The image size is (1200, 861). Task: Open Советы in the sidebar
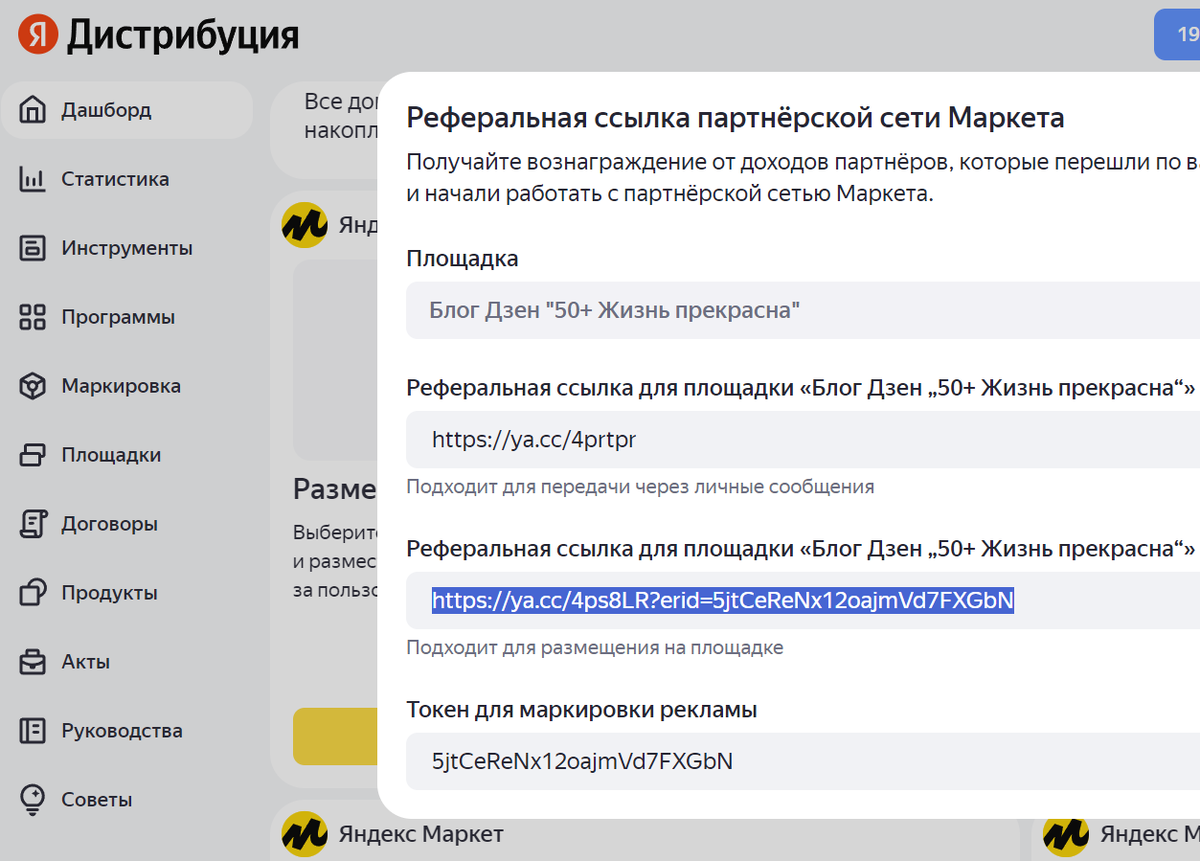(97, 800)
